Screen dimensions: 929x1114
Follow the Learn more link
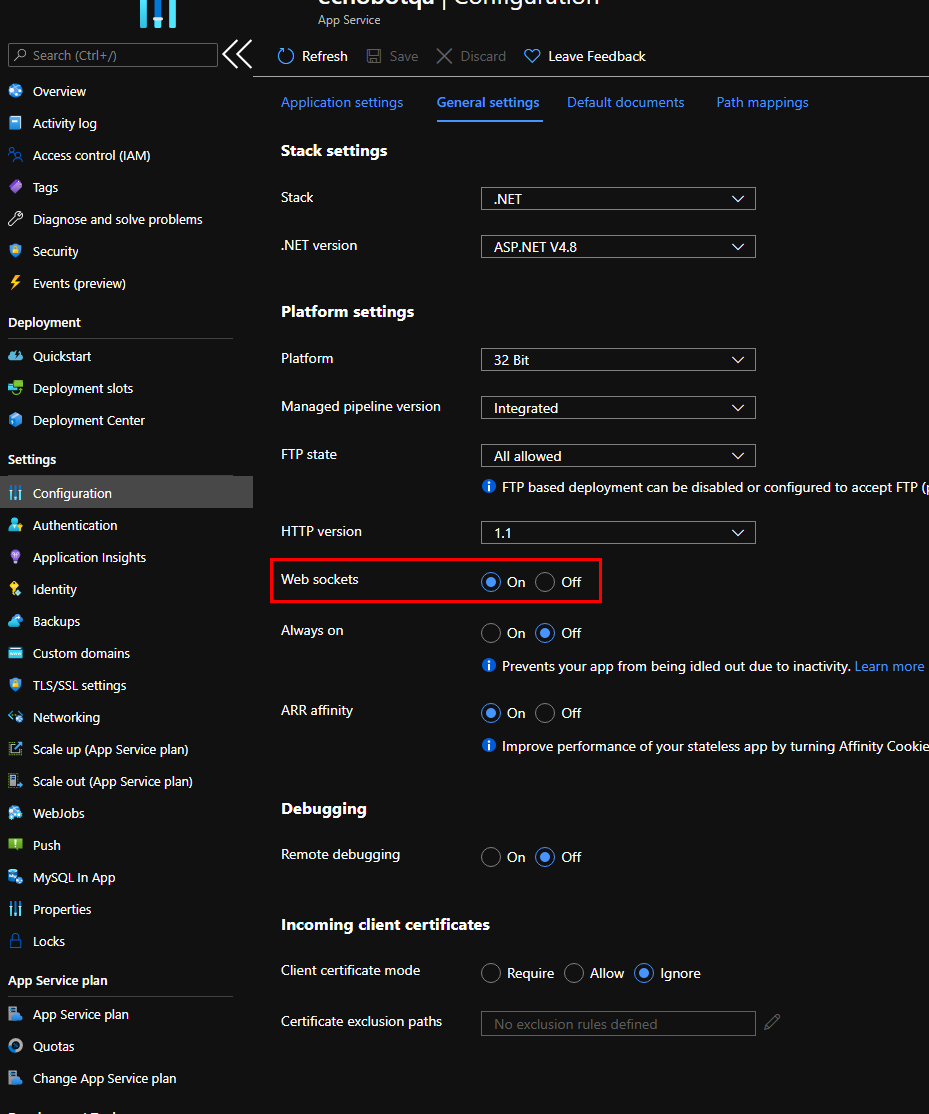[x=889, y=666]
